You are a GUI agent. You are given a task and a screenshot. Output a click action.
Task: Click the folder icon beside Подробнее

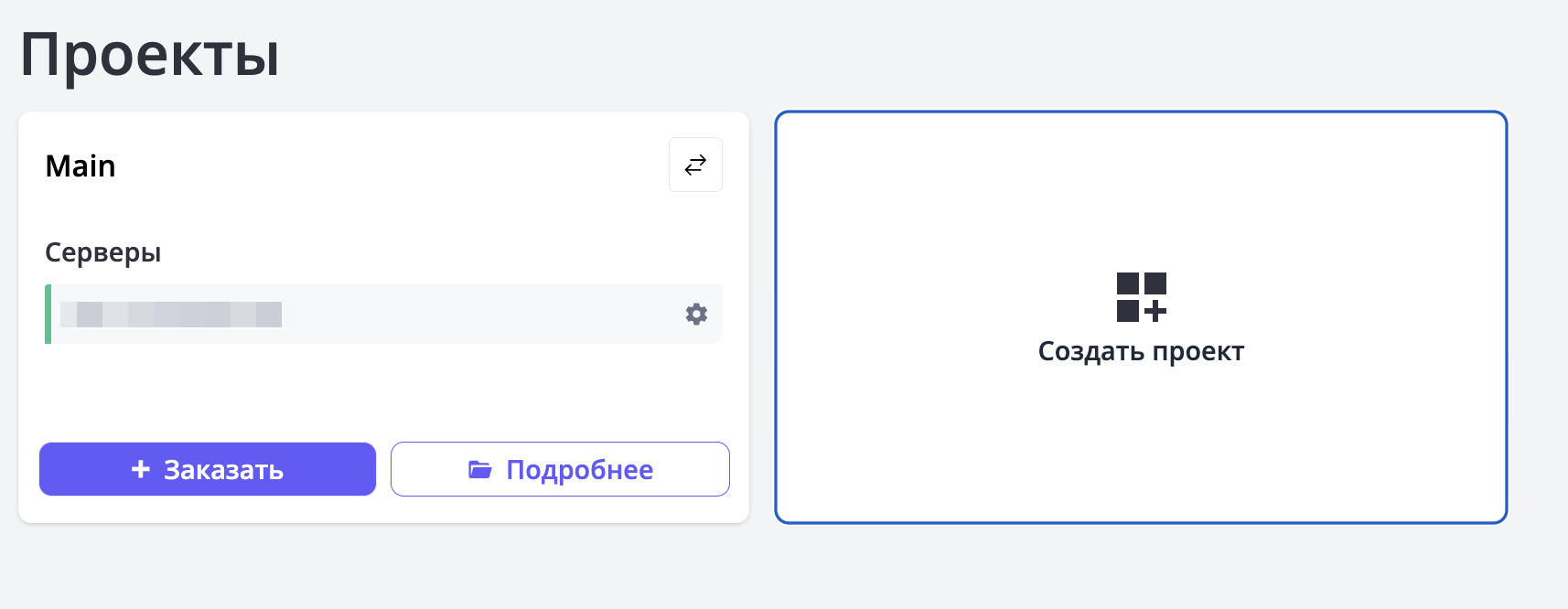tap(480, 470)
